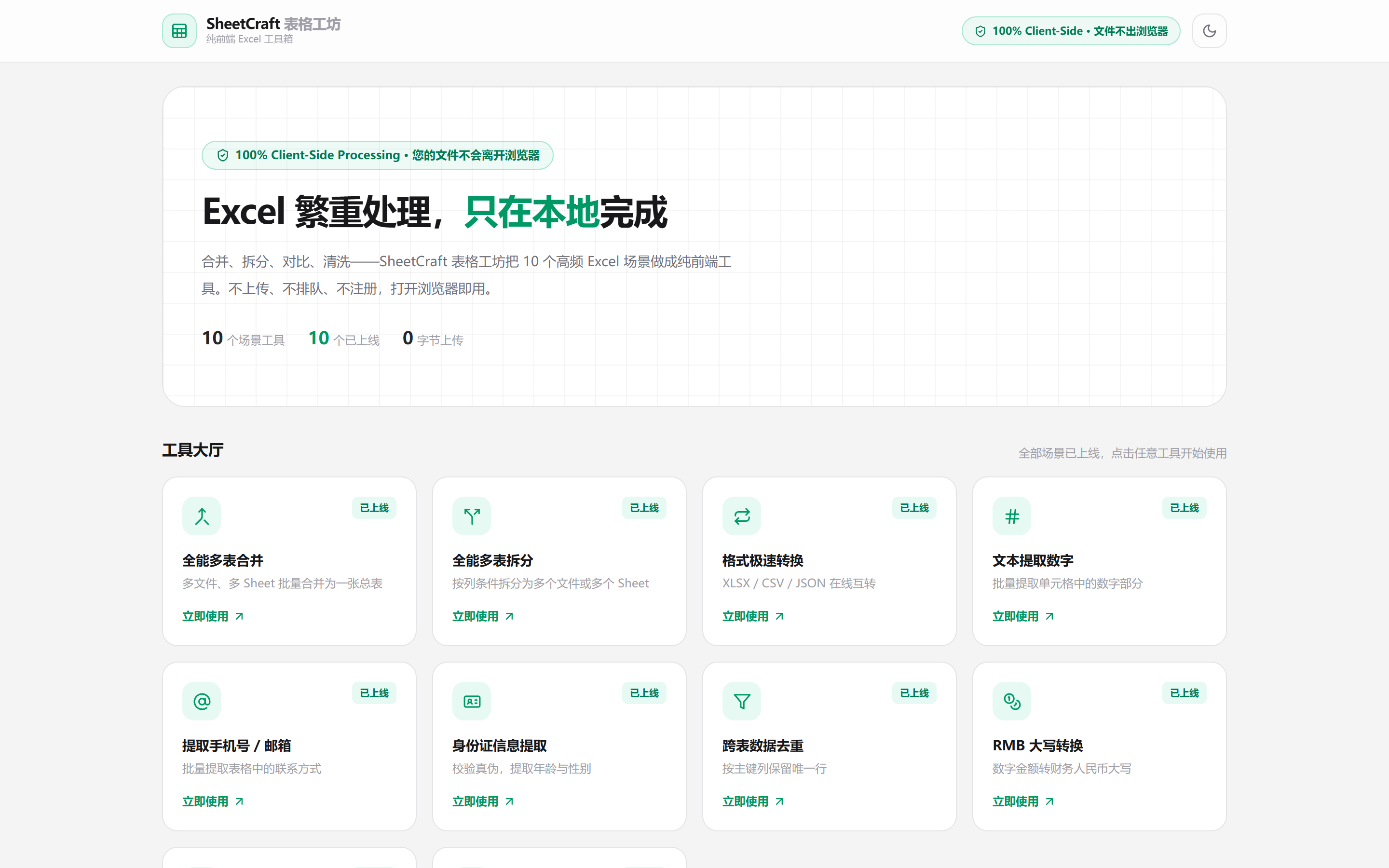Open 立即使用 under 全能多表拆分
The width and height of the screenshot is (1389, 868).
click(483, 616)
